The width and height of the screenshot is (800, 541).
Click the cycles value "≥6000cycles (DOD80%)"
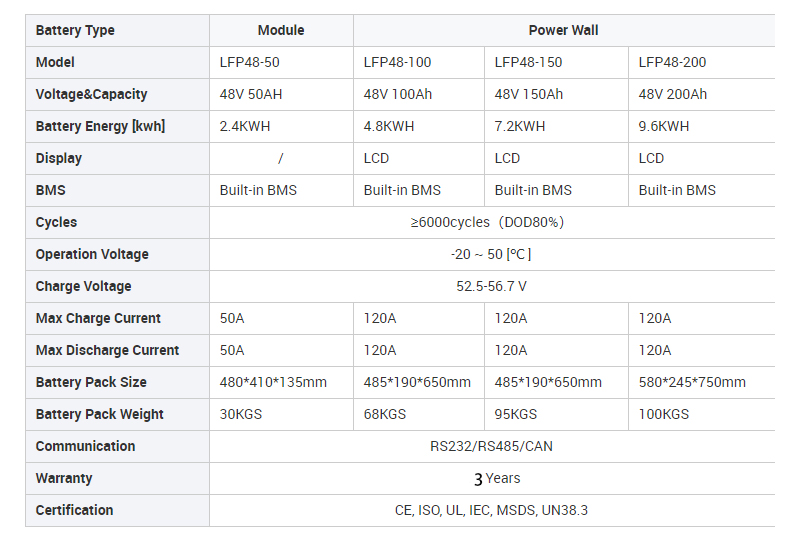[487, 222]
